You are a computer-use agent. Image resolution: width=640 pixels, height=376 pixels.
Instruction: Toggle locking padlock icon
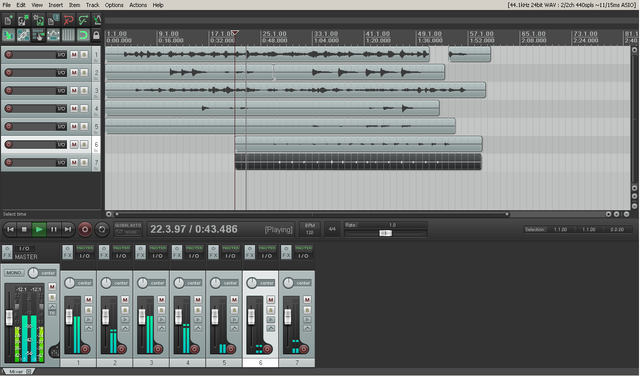point(96,35)
